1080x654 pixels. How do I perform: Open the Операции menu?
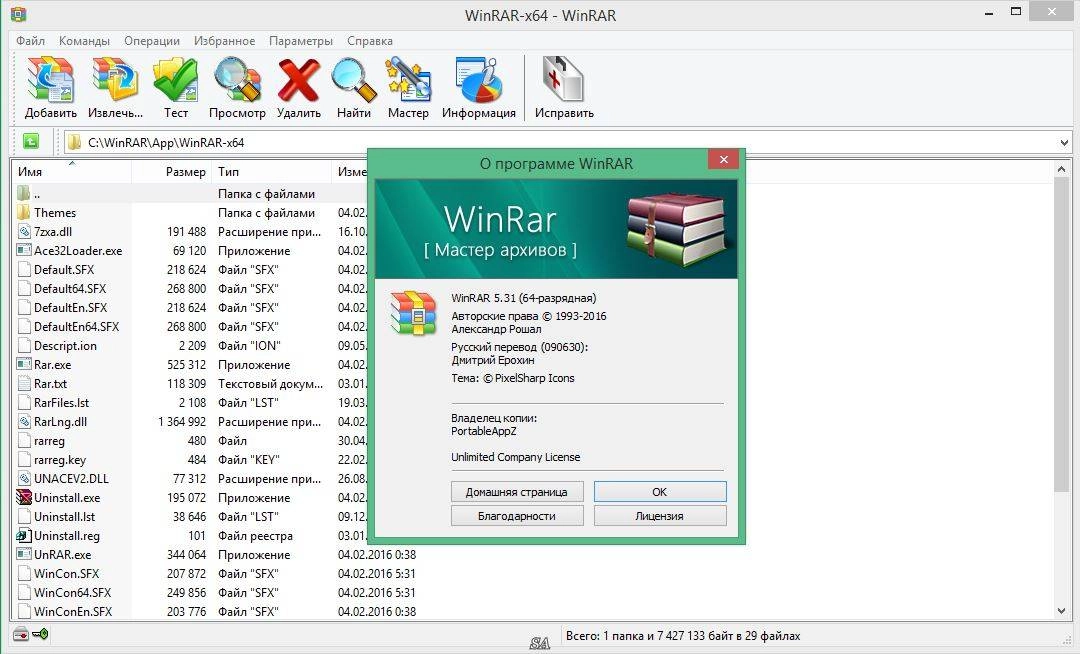152,41
